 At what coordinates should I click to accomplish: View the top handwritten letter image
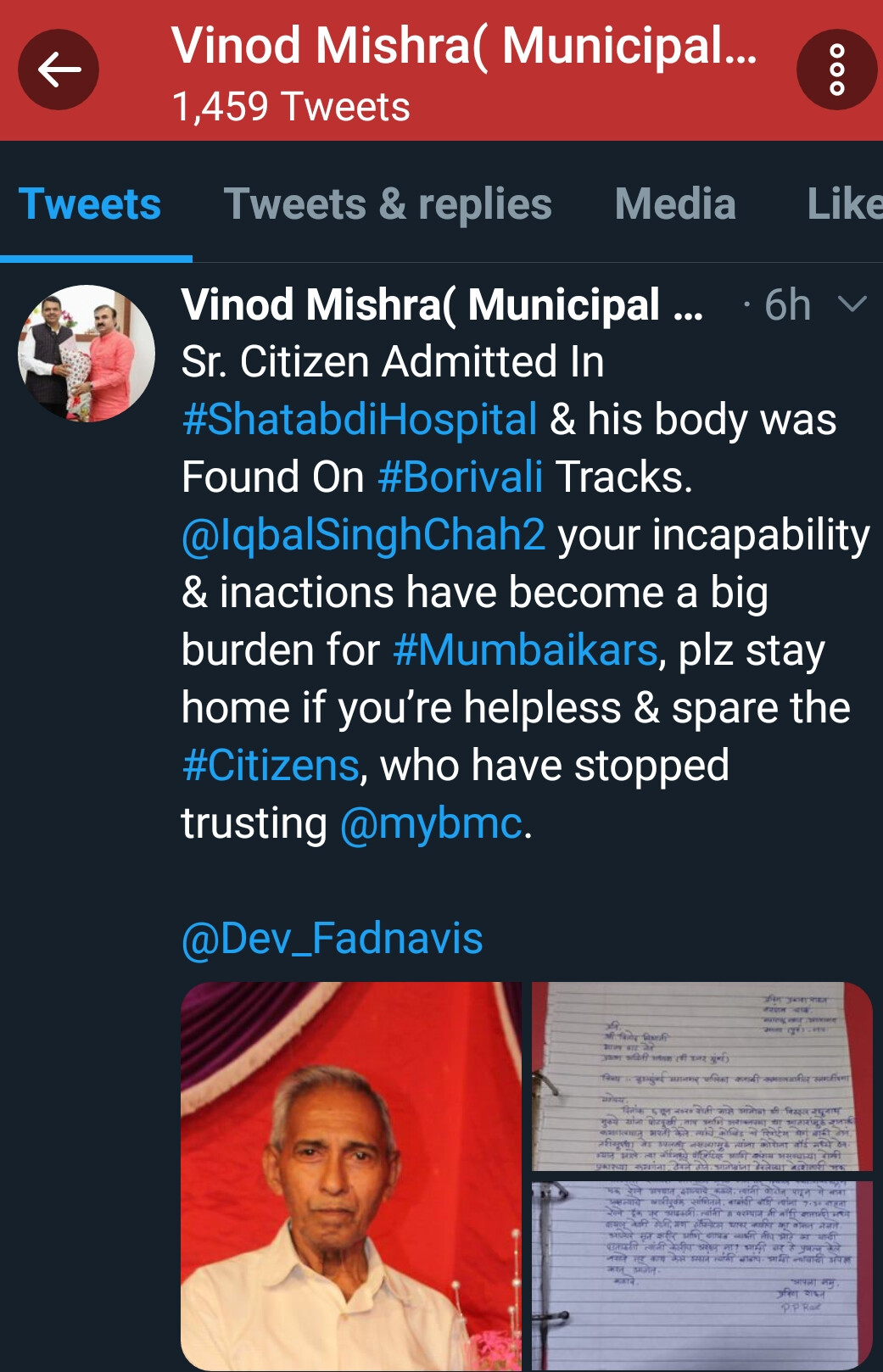click(701, 1076)
